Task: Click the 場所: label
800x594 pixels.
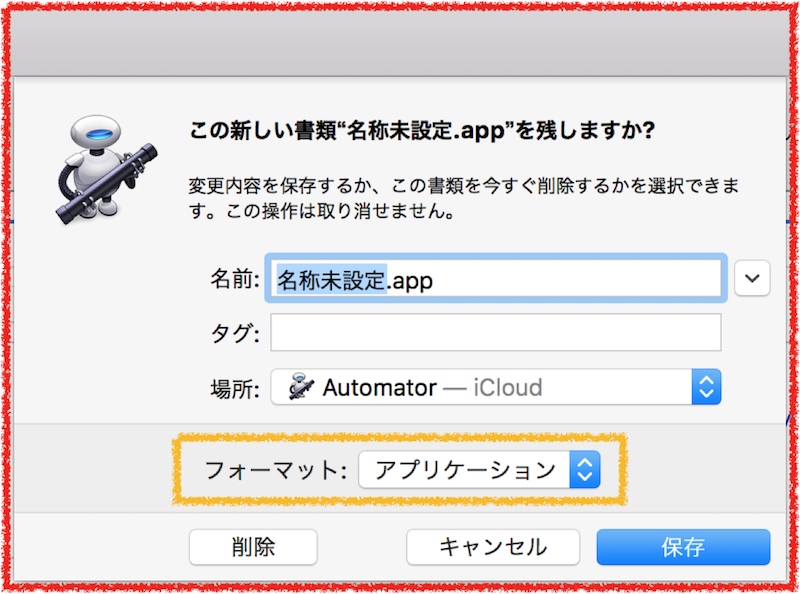Action: [235, 389]
